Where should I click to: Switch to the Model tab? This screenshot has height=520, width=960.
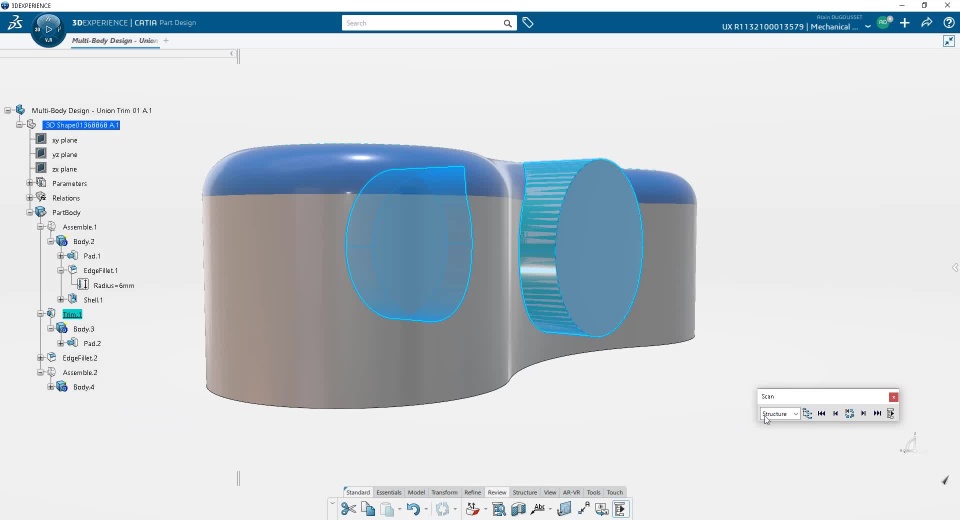pyautogui.click(x=416, y=492)
